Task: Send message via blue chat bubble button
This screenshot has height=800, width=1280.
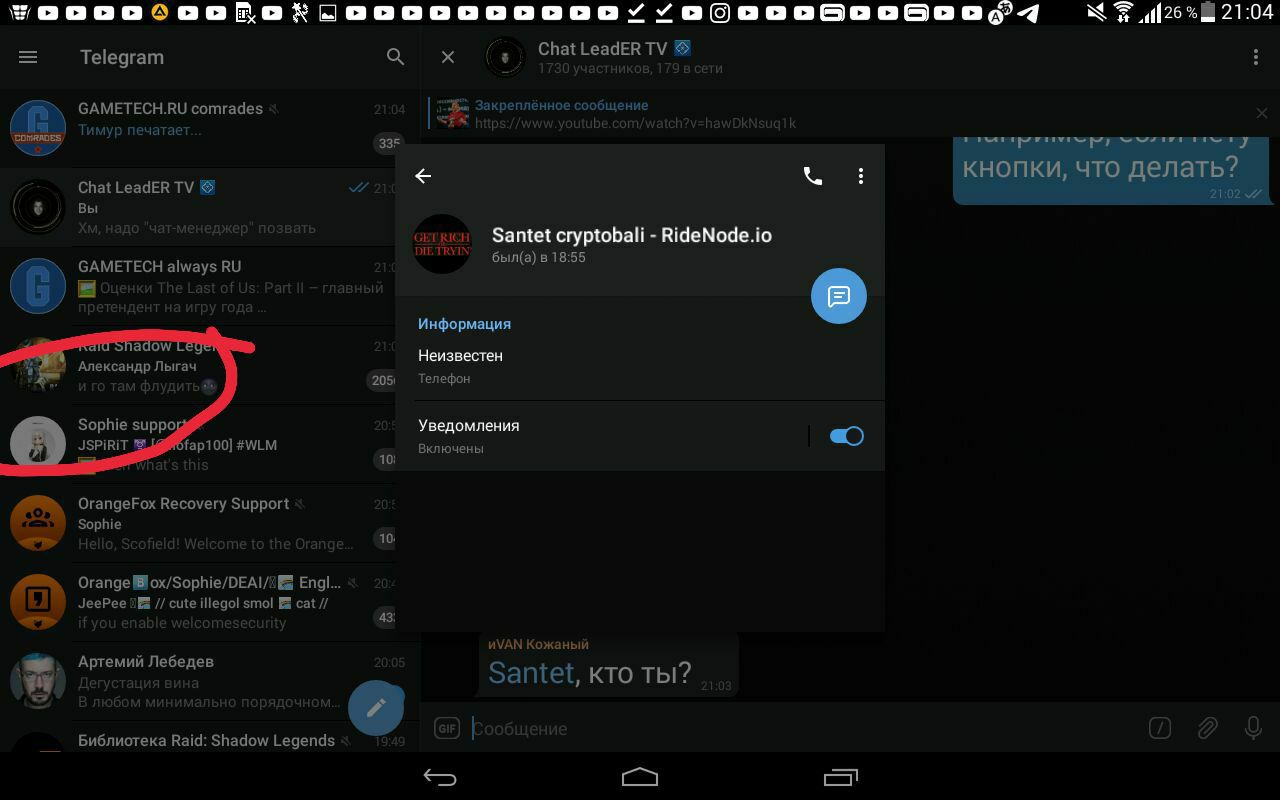Action: (x=838, y=296)
